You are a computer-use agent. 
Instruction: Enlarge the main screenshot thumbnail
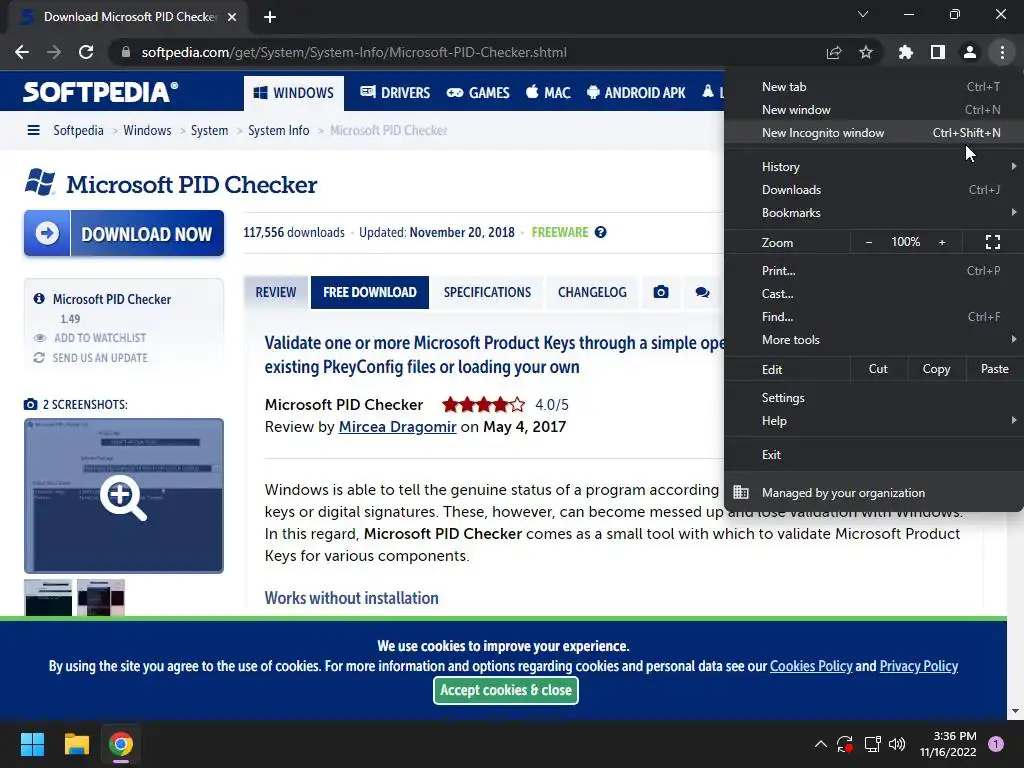(124, 496)
